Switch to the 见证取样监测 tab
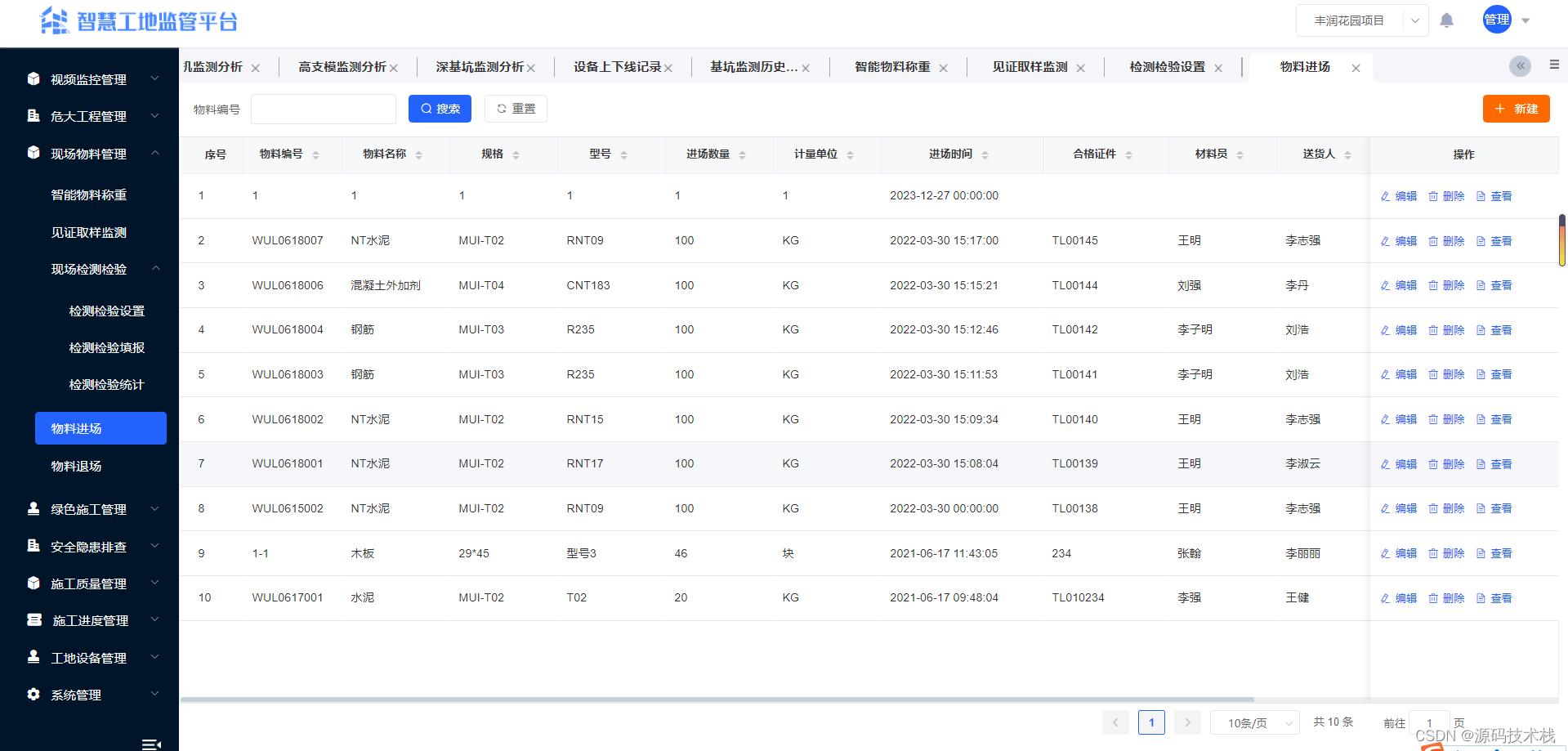The height and width of the screenshot is (751, 1568). point(1030,67)
